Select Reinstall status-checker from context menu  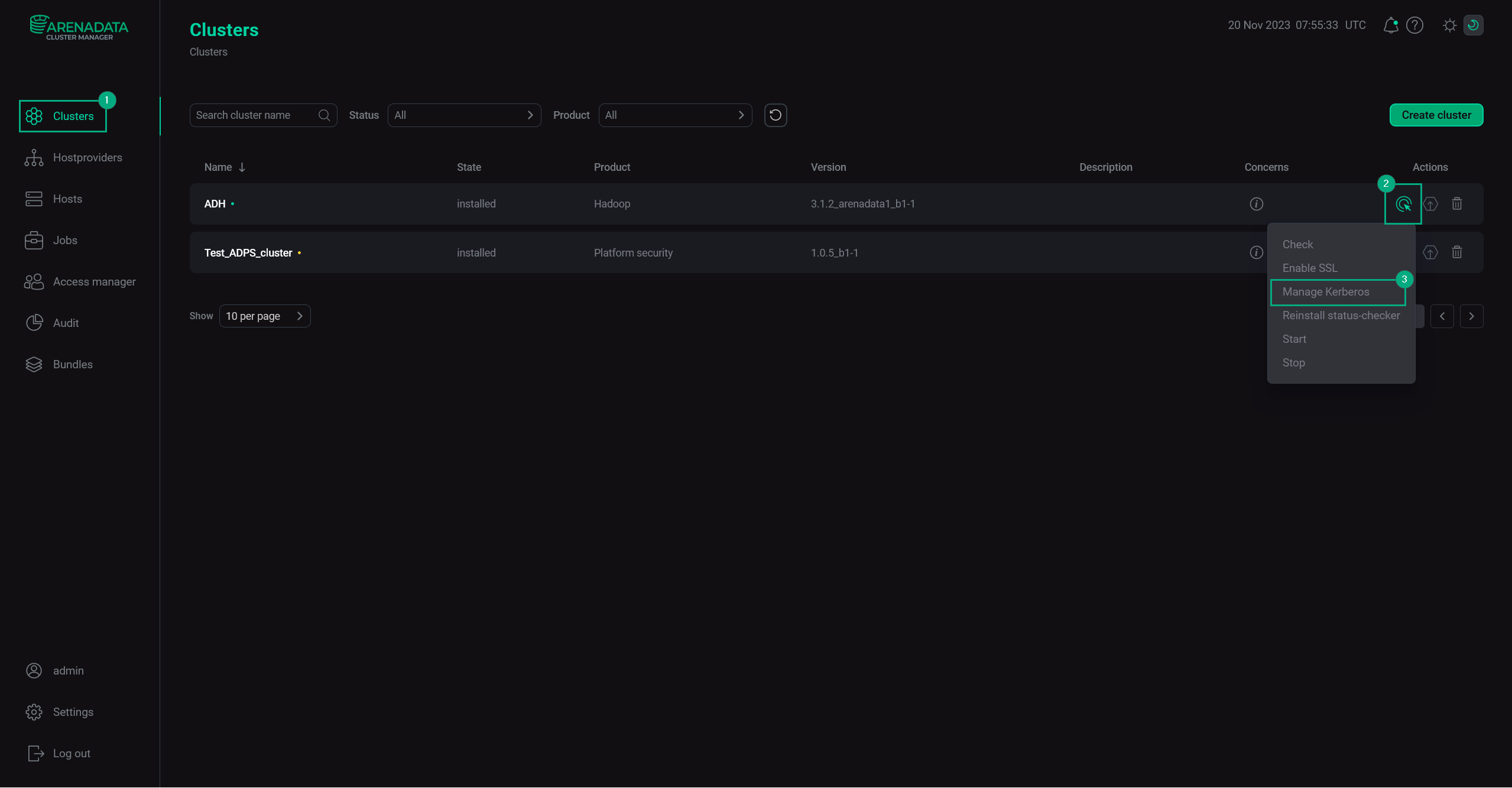click(x=1340, y=315)
